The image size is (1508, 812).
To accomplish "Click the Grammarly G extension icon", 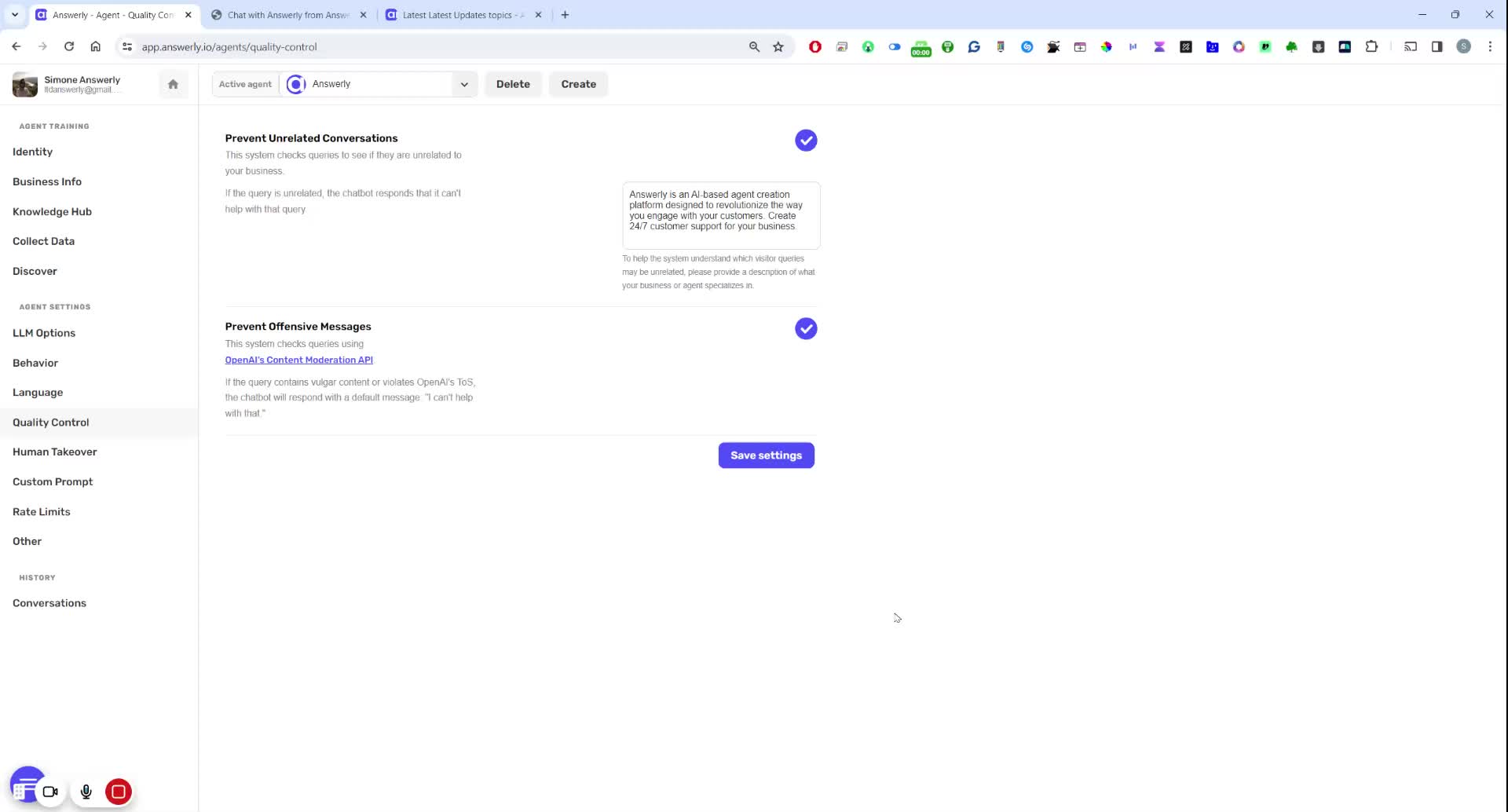I will pyautogui.click(x=974, y=47).
